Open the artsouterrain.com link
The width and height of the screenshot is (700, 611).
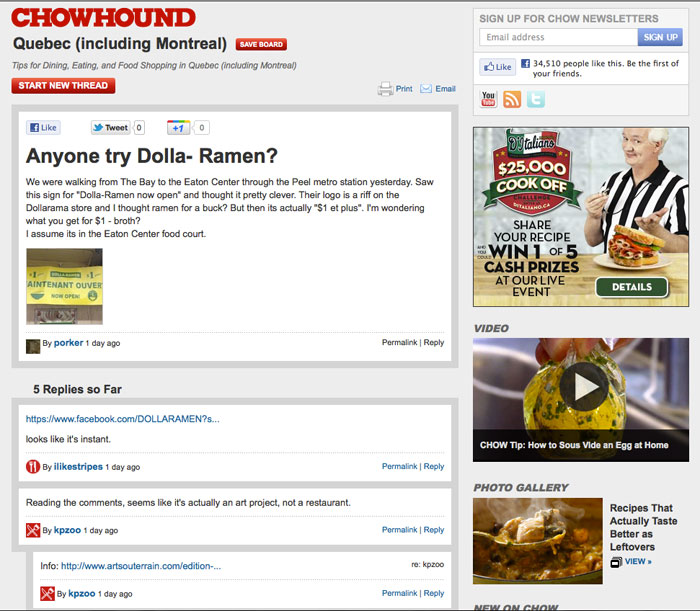point(141,566)
